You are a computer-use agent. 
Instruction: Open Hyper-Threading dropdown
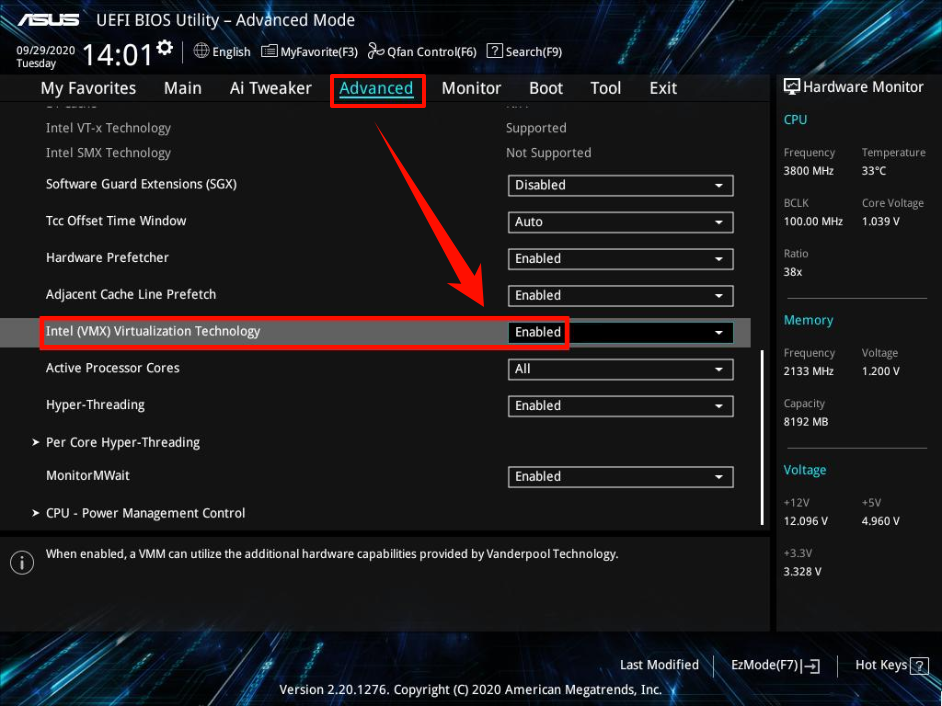point(620,406)
